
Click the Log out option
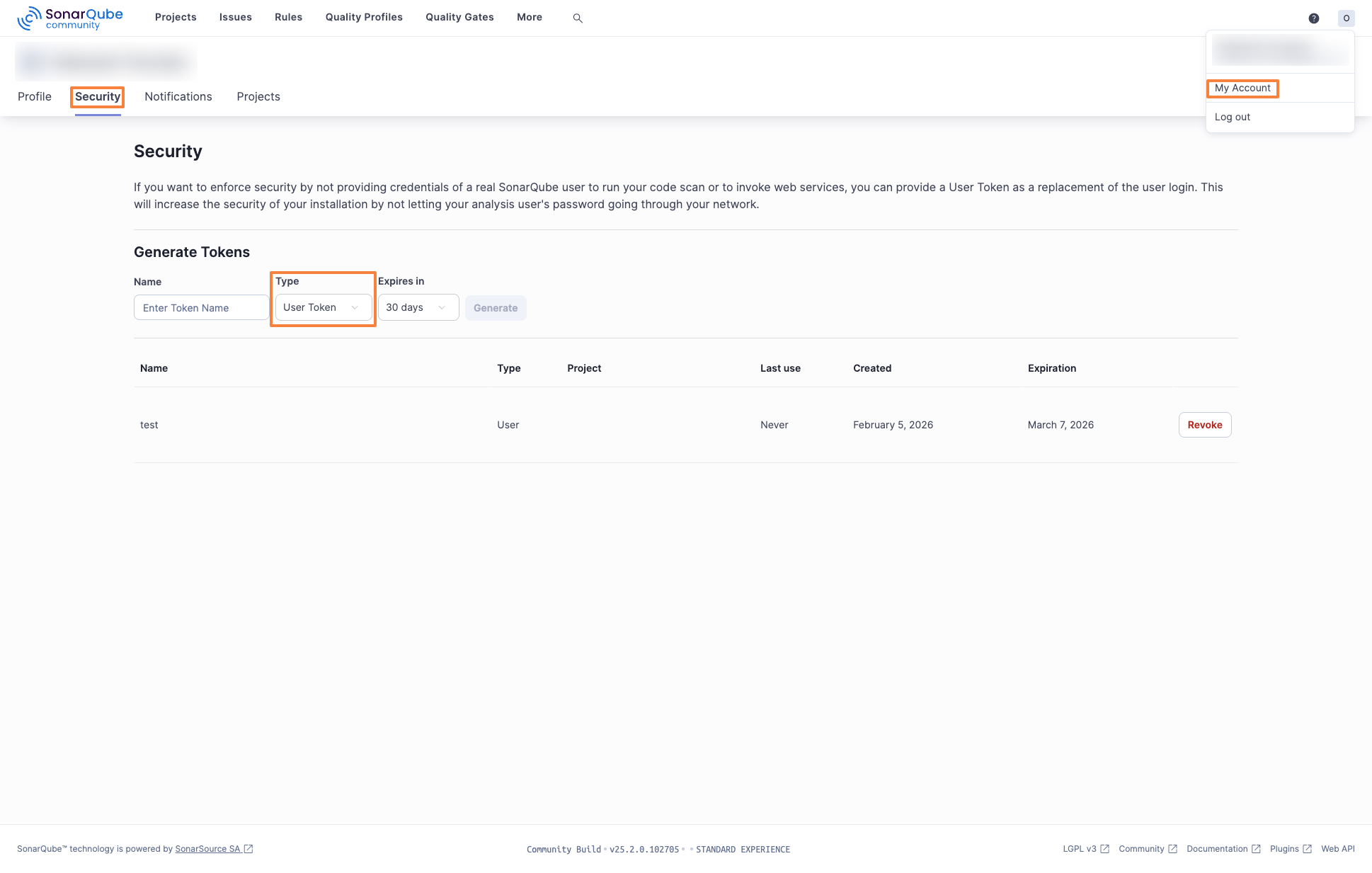point(1233,117)
